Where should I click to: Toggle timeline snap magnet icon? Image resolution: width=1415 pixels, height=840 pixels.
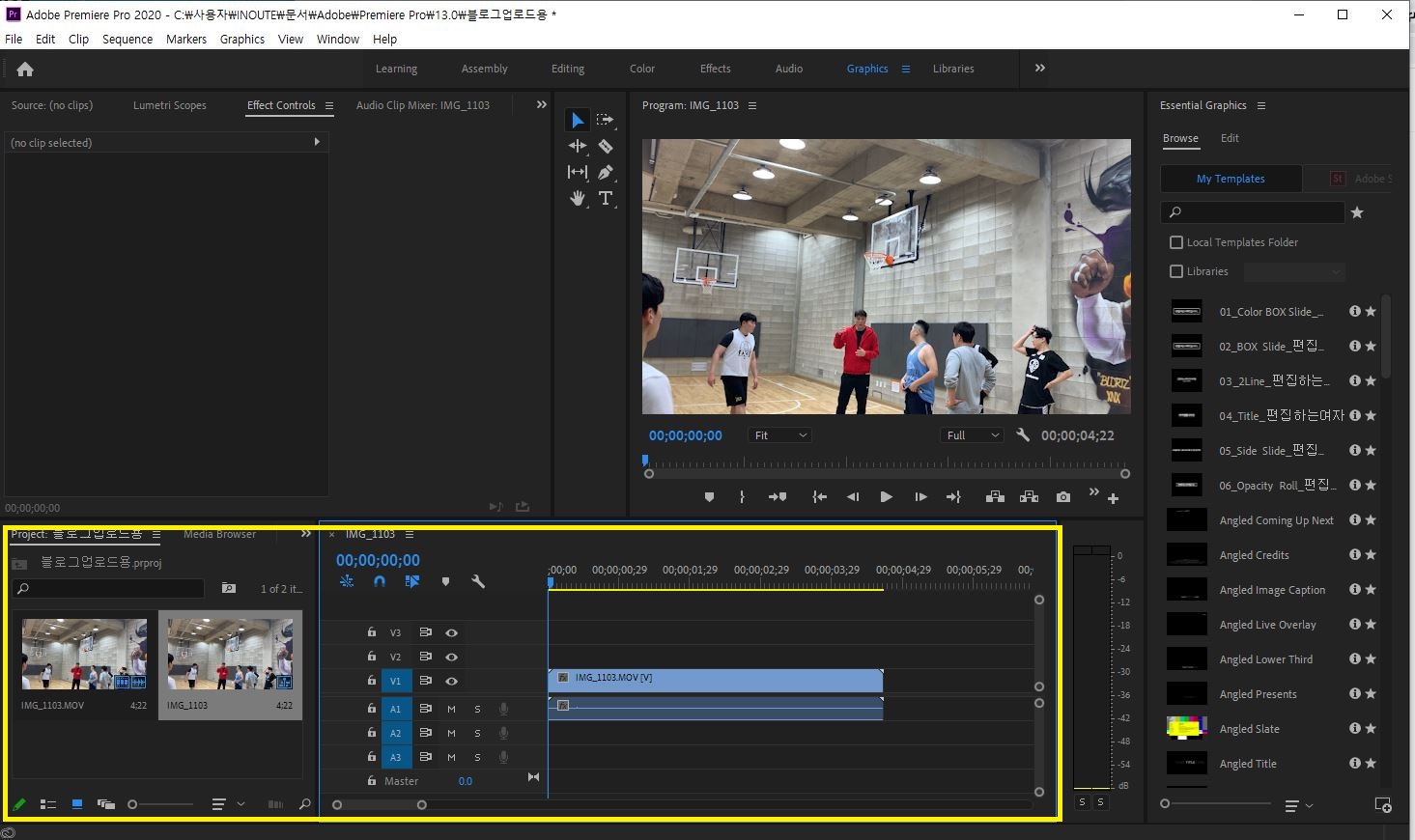coord(380,581)
